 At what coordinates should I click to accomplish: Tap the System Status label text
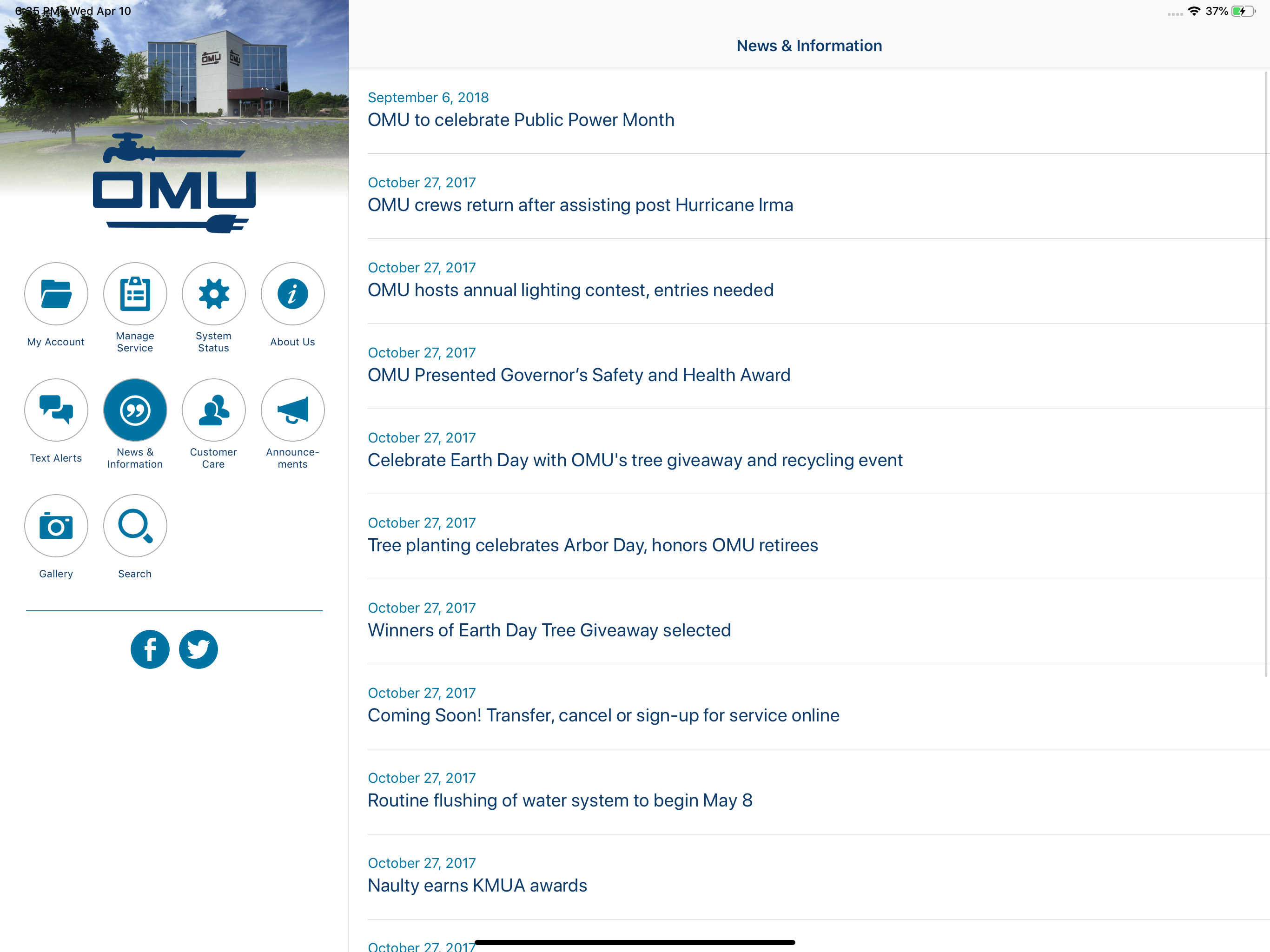click(213, 342)
